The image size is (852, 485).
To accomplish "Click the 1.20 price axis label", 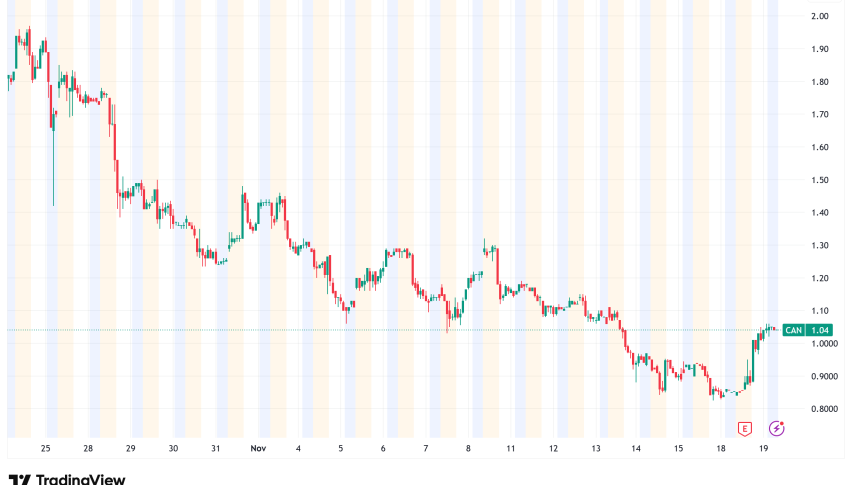I will click(x=820, y=278).
